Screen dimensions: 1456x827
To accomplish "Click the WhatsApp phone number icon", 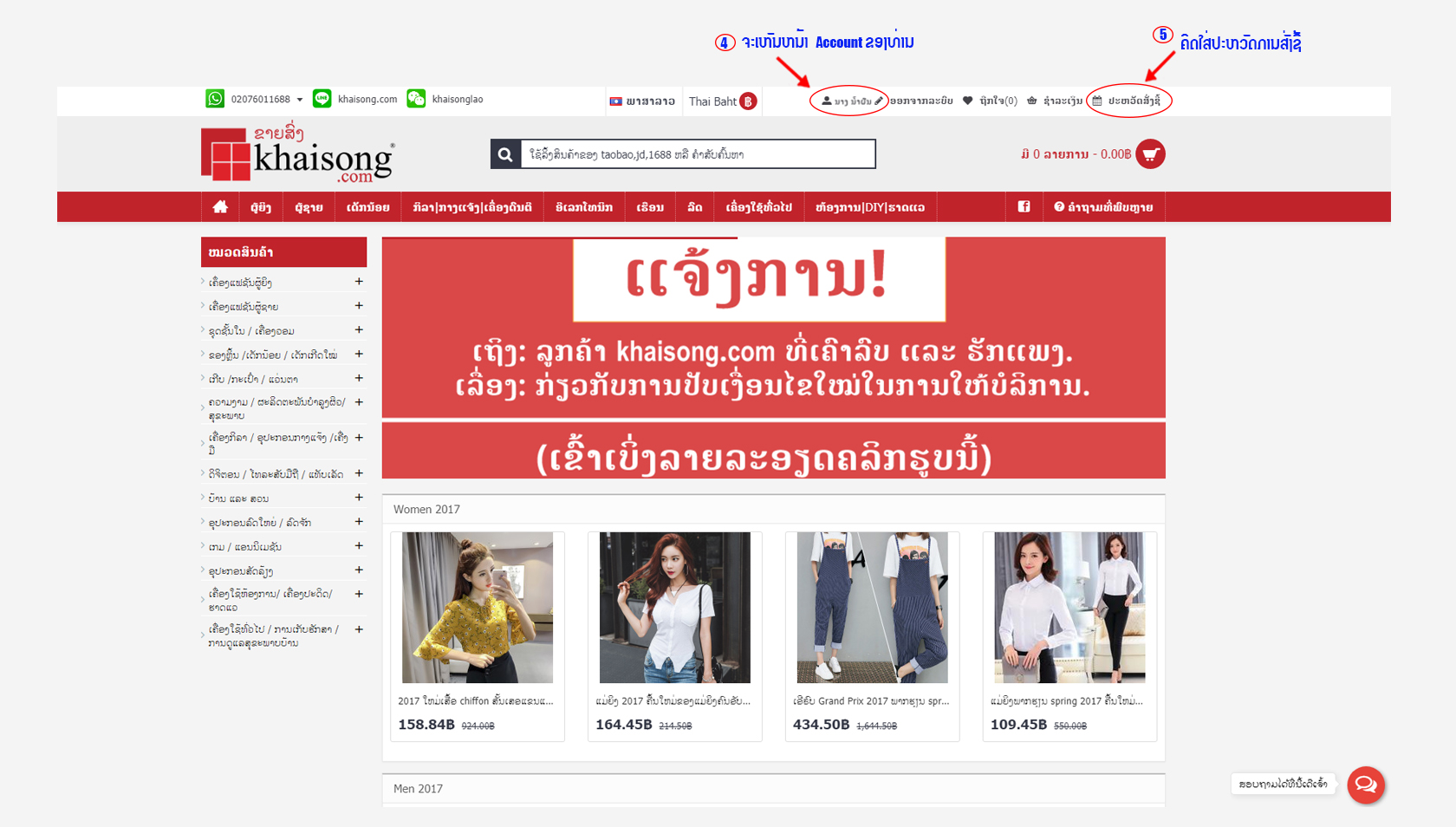I will [x=215, y=99].
